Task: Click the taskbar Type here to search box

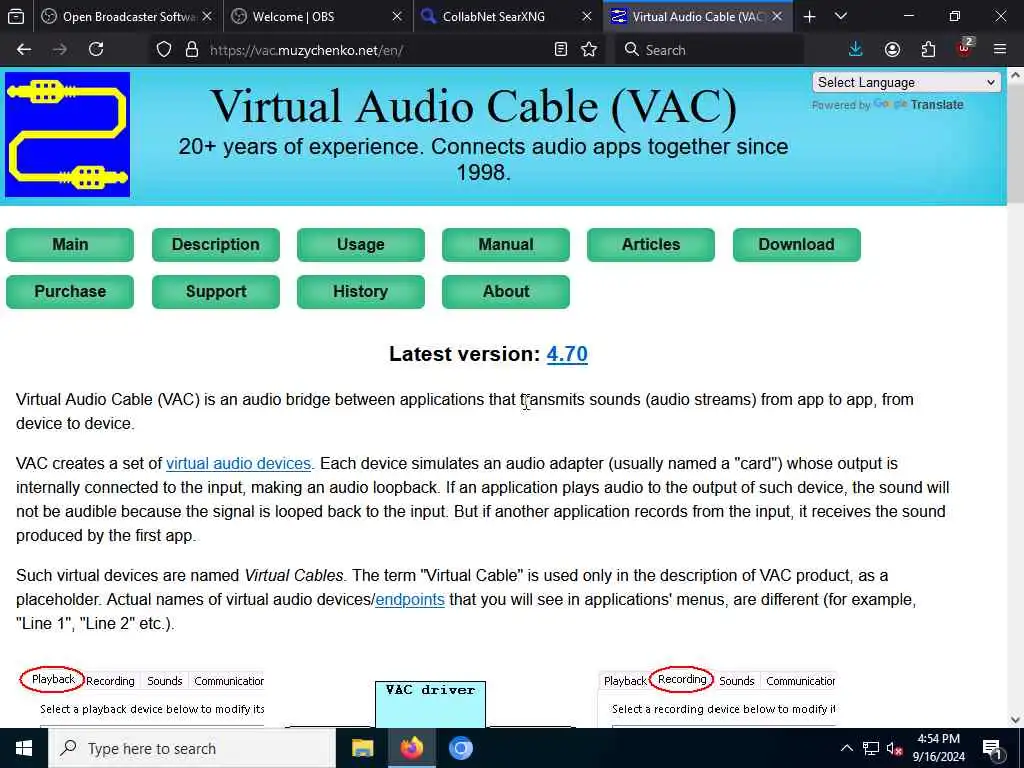Action: point(192,748)
